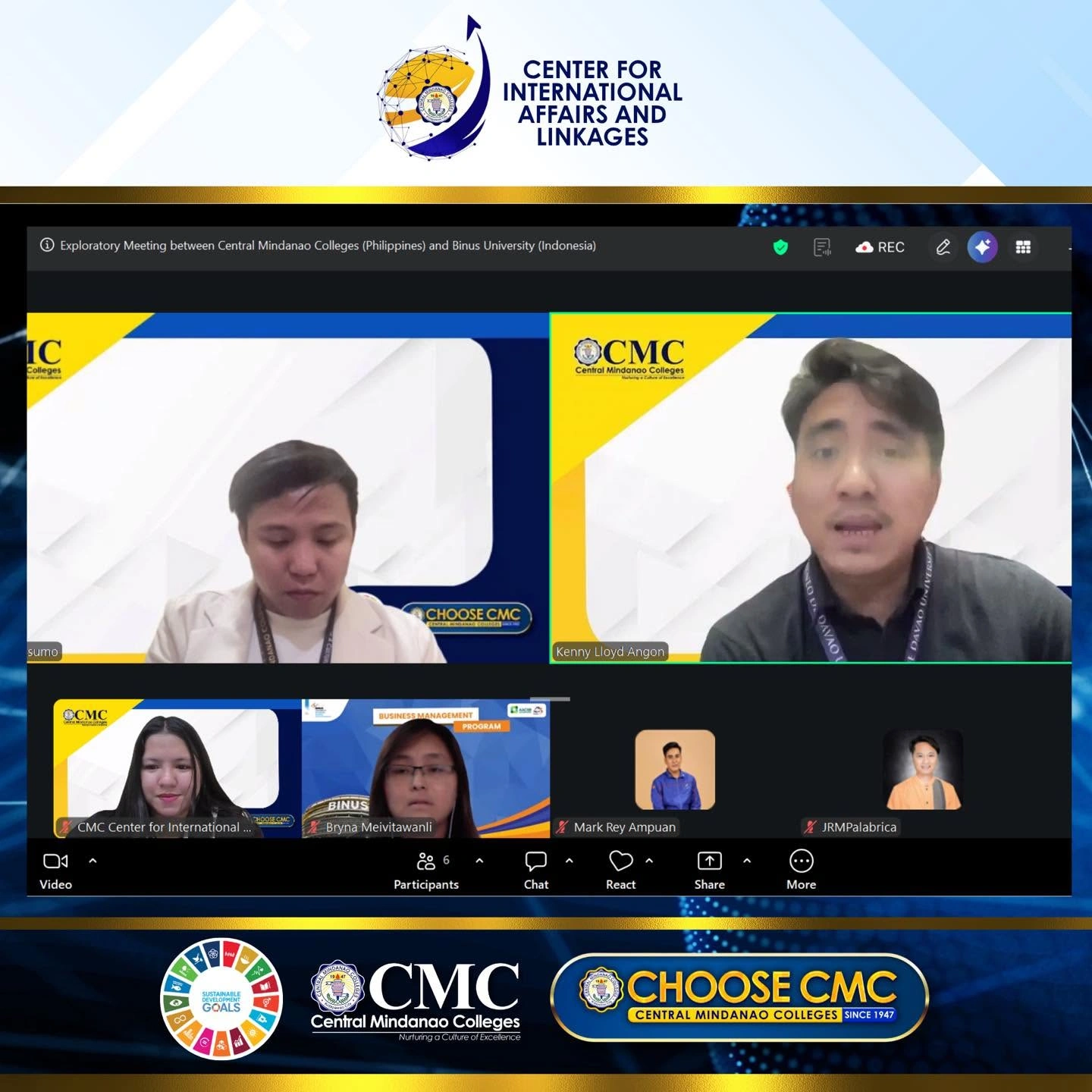Select Mark Rey Ampuan's profile picture
The image size is (1092, 1092).
(675, 770)
